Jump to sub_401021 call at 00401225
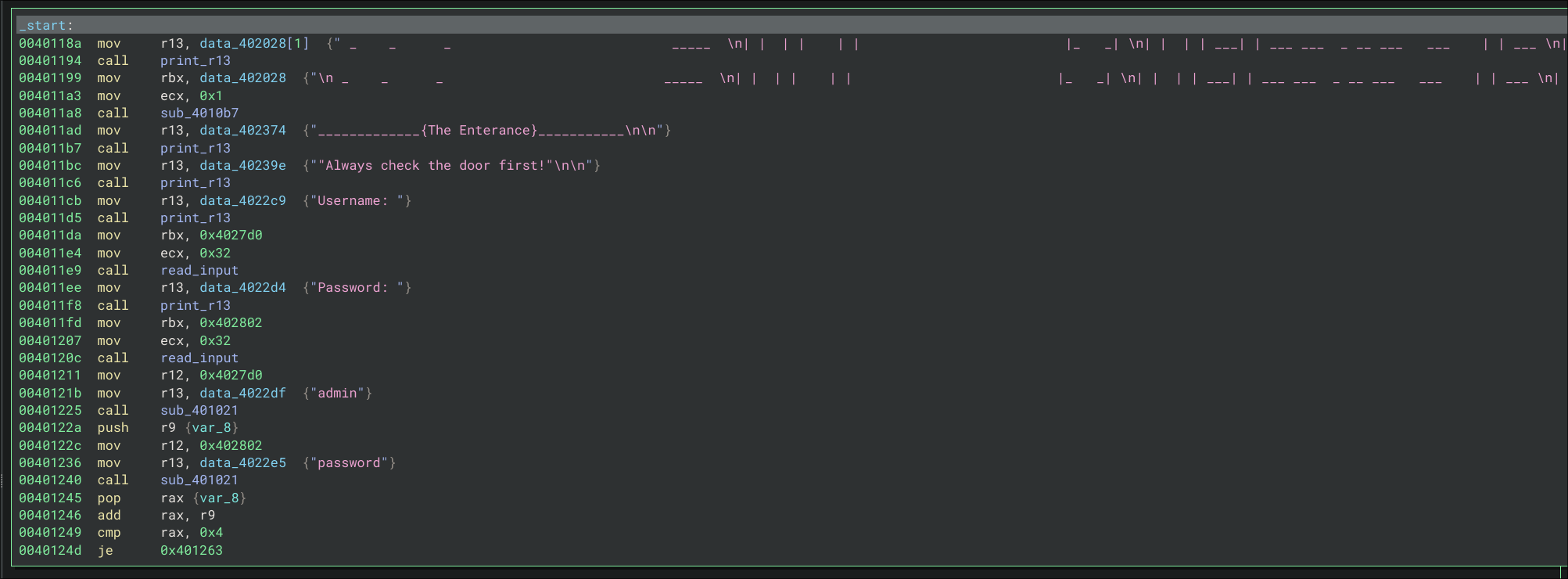This screenshot has width=1568, height=579. [199, 411]
